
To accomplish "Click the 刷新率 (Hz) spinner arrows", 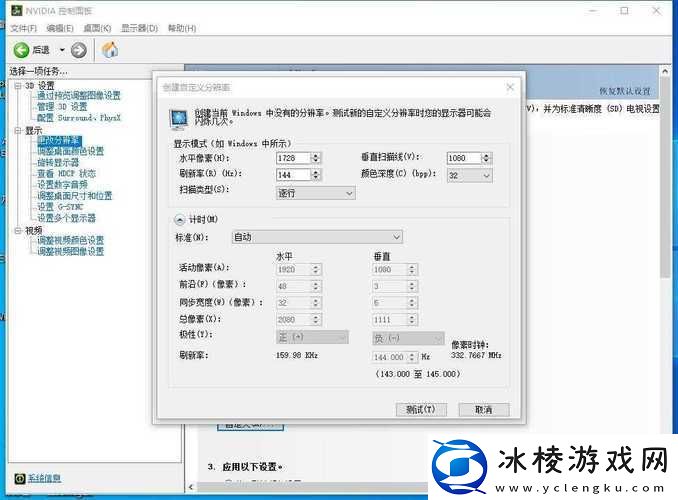I will pyautogui.click(x=316, y=175).
